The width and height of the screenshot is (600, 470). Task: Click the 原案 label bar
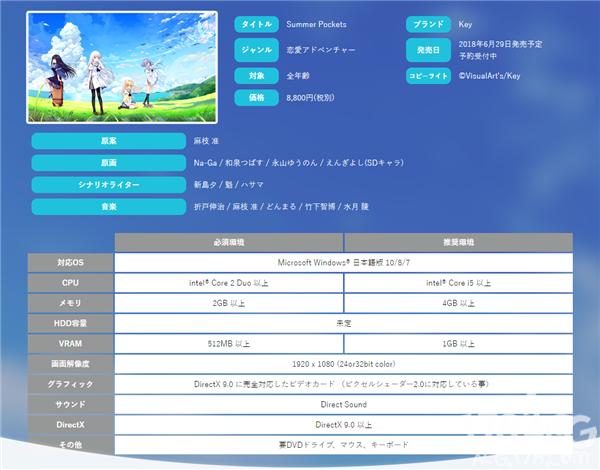tap(109, 141)
